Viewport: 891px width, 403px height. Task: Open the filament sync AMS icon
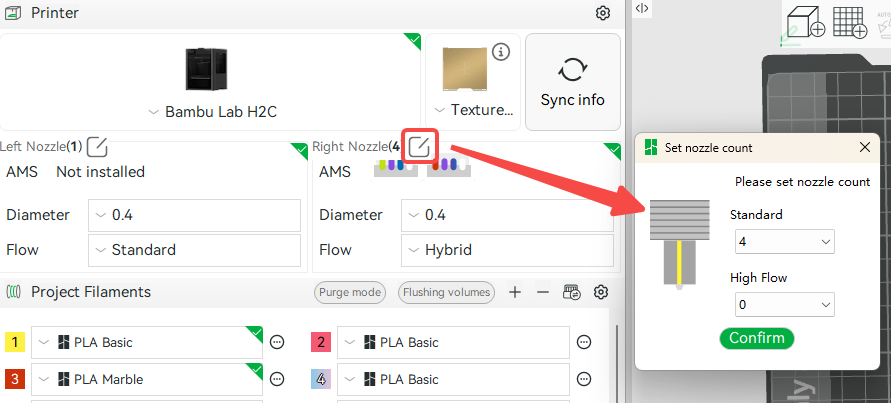pyautogui.click(x=572, y=292)
